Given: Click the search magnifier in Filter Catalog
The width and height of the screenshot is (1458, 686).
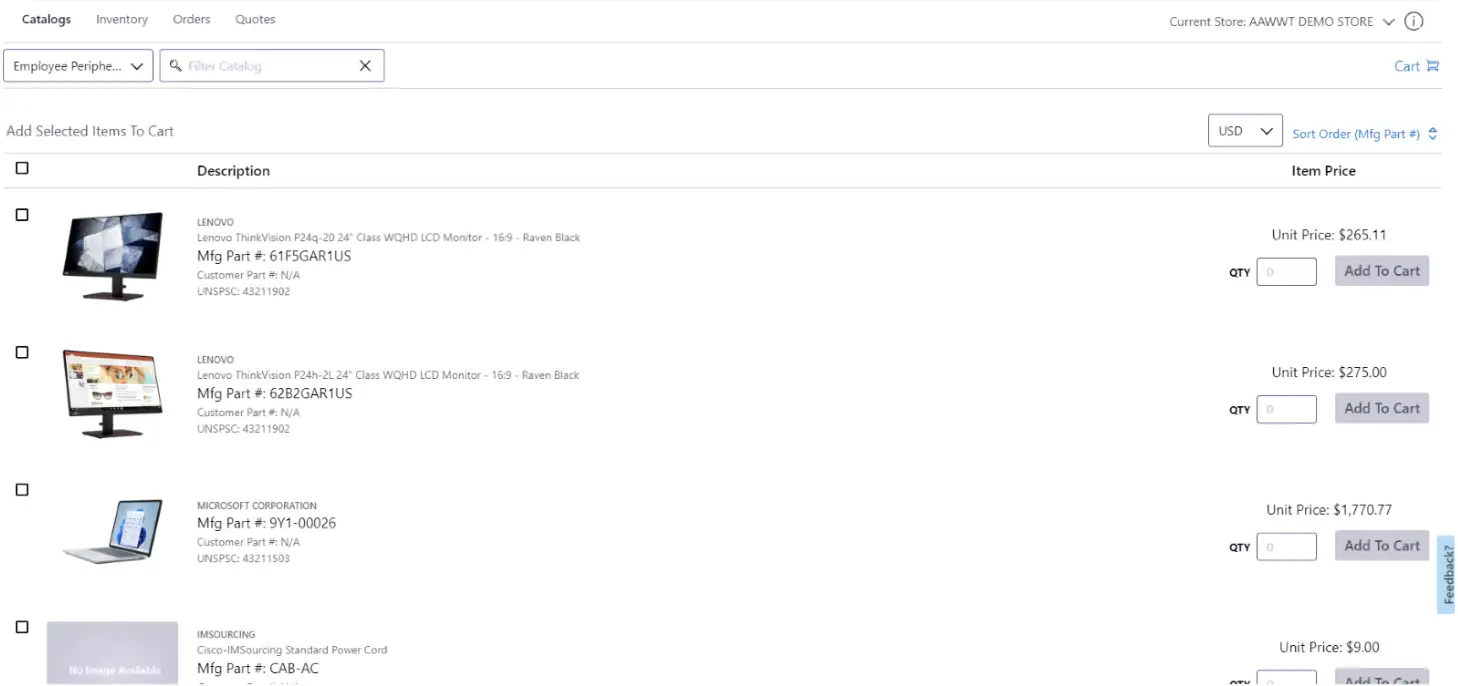Looking at the screenshot, I should pyautogui.click(x=176, y=66).
